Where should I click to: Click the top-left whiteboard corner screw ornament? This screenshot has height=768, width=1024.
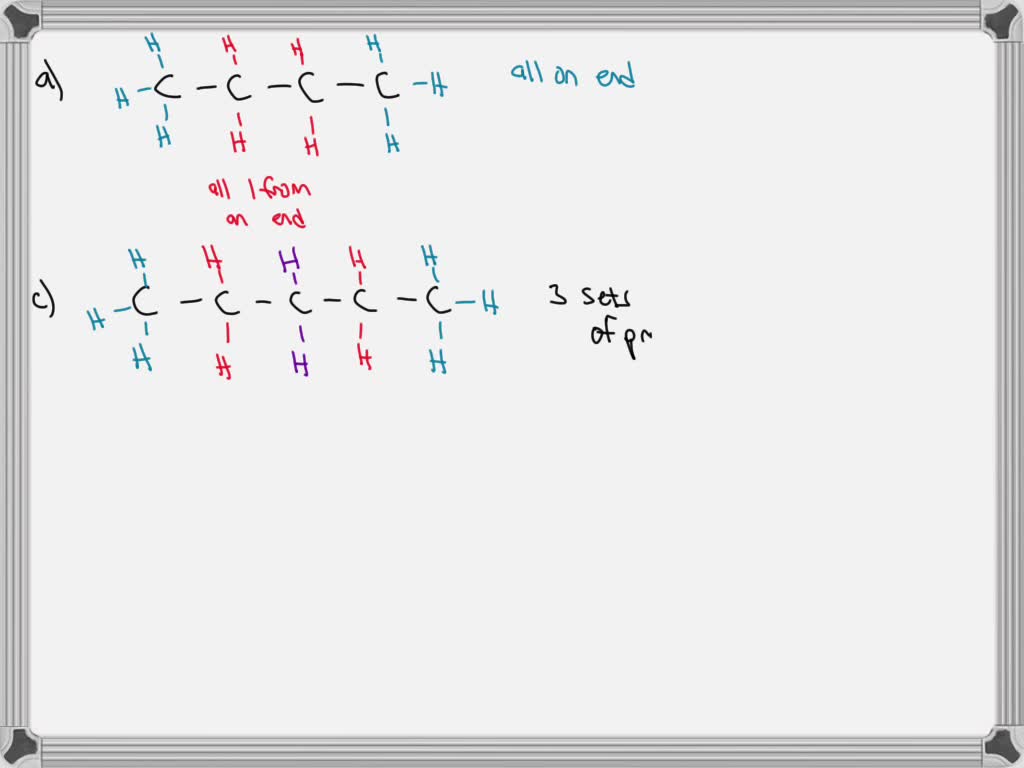(18, 18)
